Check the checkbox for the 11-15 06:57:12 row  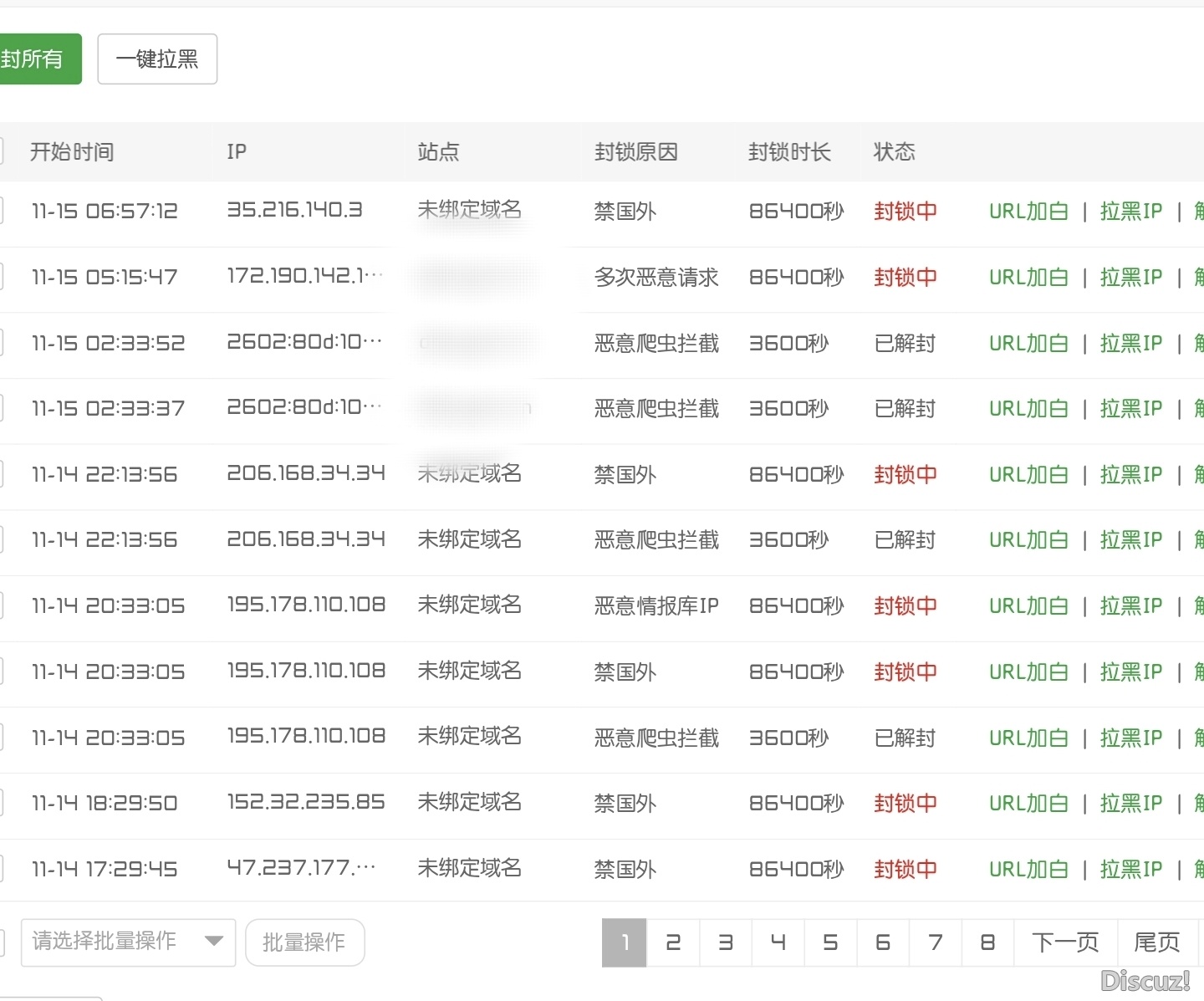(3, 211)
